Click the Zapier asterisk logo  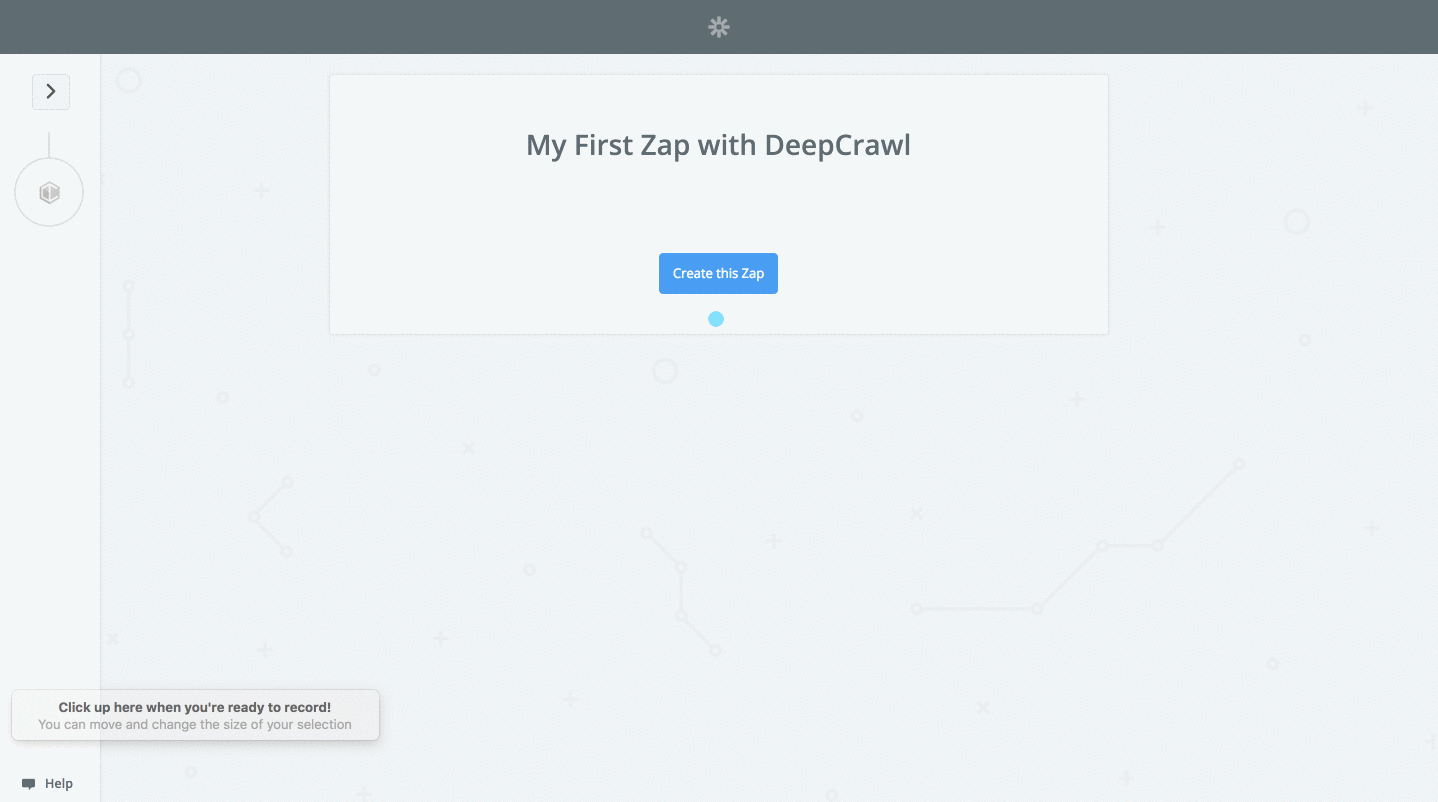(x=718, y=27)
